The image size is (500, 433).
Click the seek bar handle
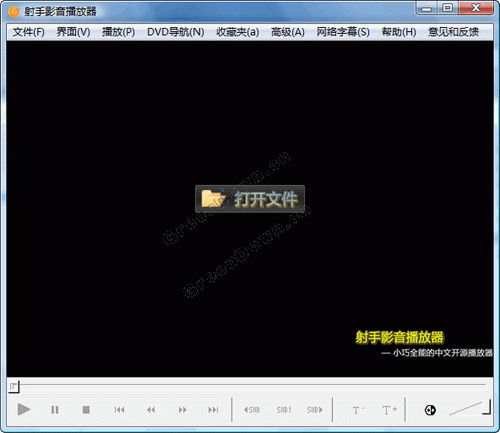14,387
